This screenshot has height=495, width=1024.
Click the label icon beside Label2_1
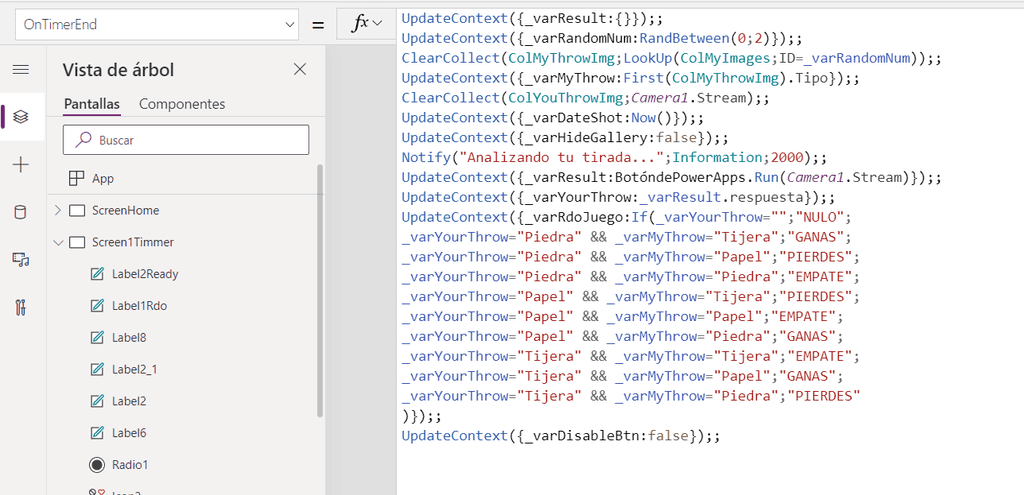tap(97, 370)
